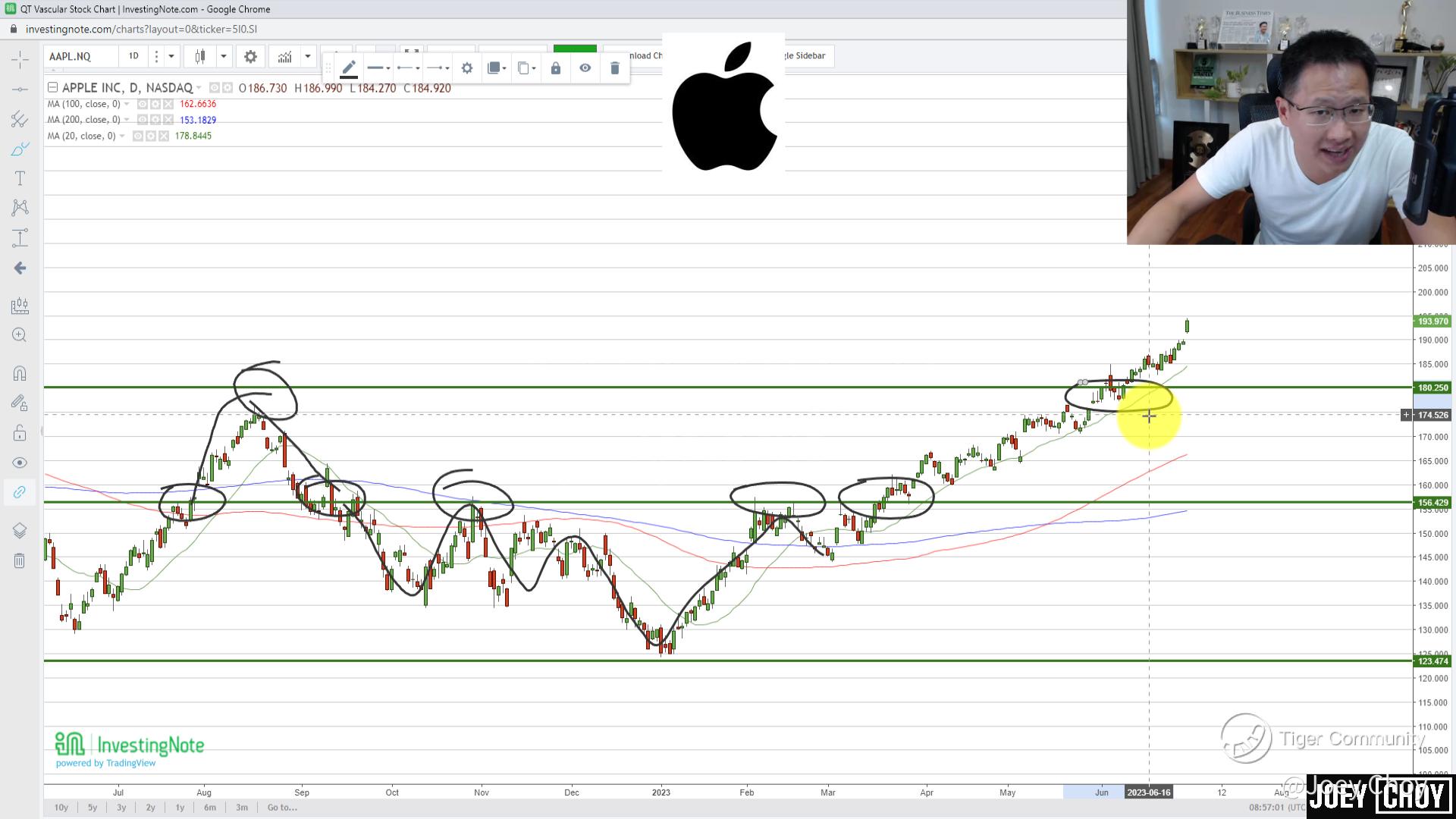
Task: Switch to the 1y time range
Action: [x=180, y=808]
